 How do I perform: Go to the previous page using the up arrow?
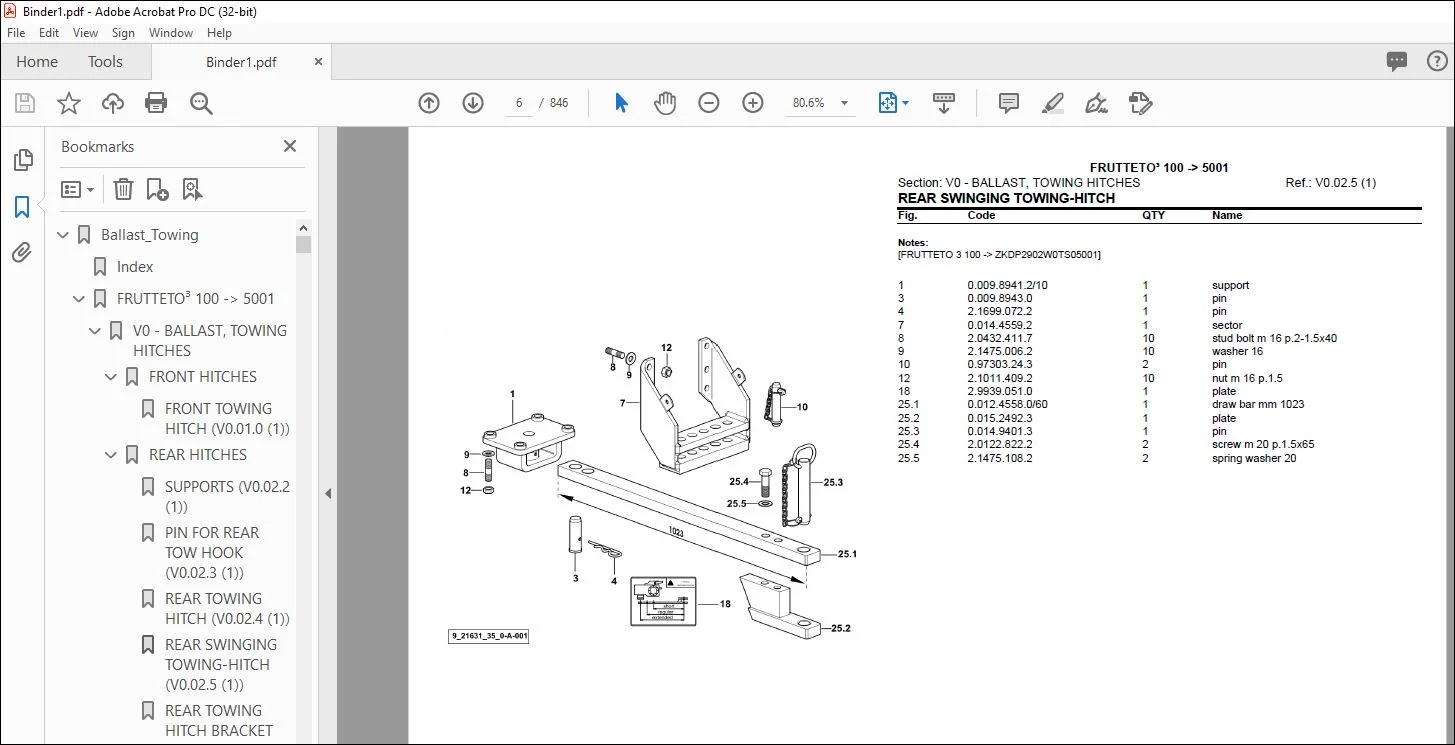click(429, 103)
